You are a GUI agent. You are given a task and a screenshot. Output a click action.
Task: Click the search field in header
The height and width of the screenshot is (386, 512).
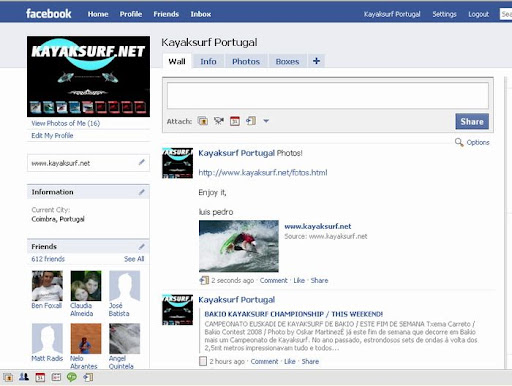[x=506, y=14]
